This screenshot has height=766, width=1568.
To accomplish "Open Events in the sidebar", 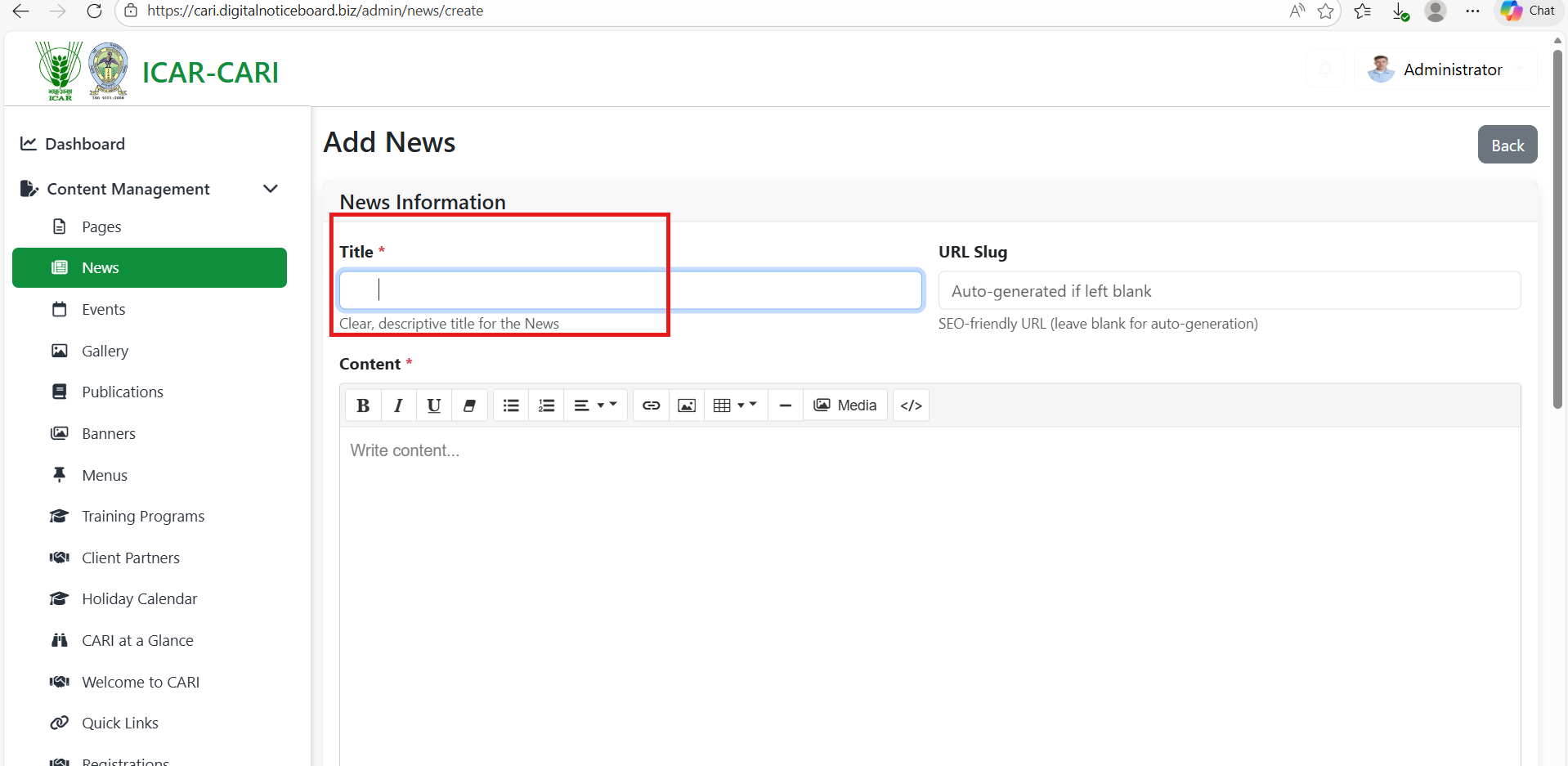I will 103,309.
